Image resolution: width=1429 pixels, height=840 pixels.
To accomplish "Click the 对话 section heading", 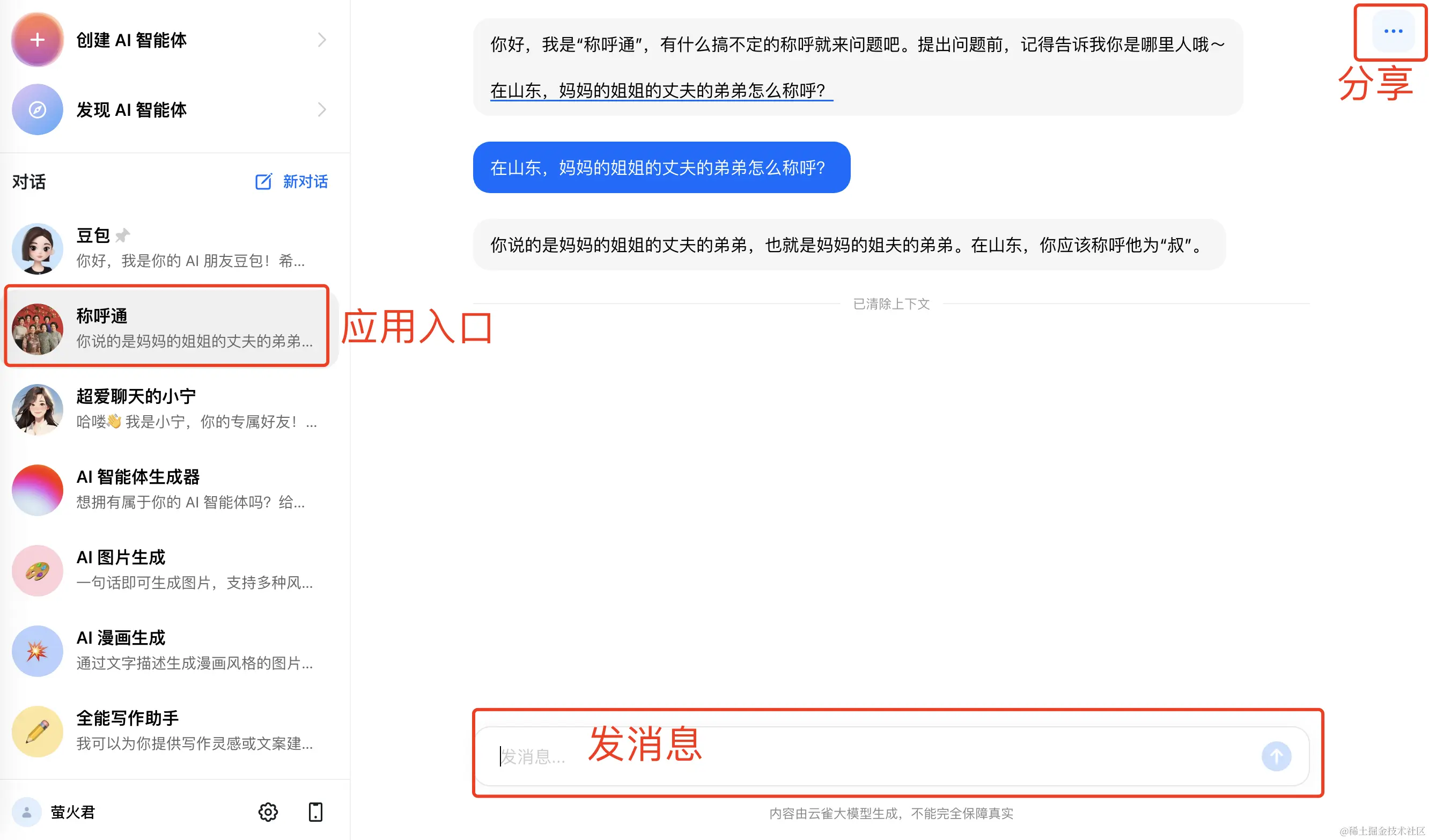I will click(29, 181).
